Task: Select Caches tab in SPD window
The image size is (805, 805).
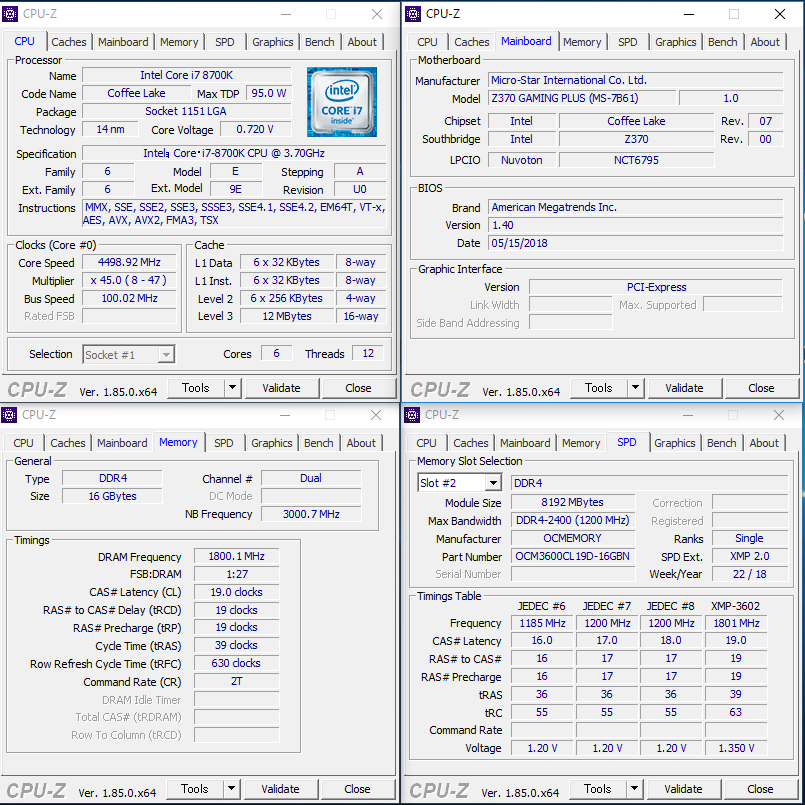Action: [471, 443]
